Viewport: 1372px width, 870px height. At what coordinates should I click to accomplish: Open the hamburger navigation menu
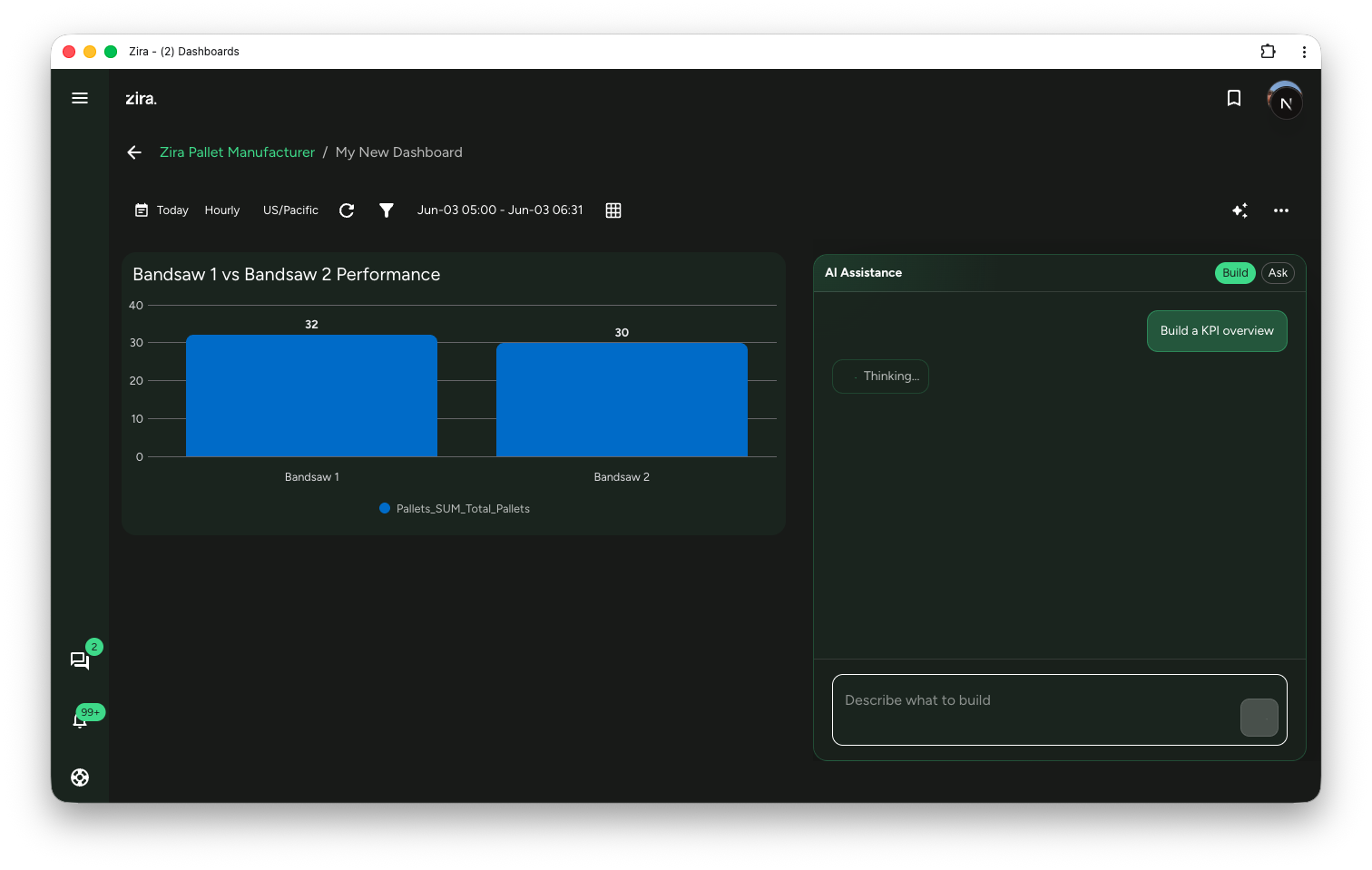click(x=80, y=98)
